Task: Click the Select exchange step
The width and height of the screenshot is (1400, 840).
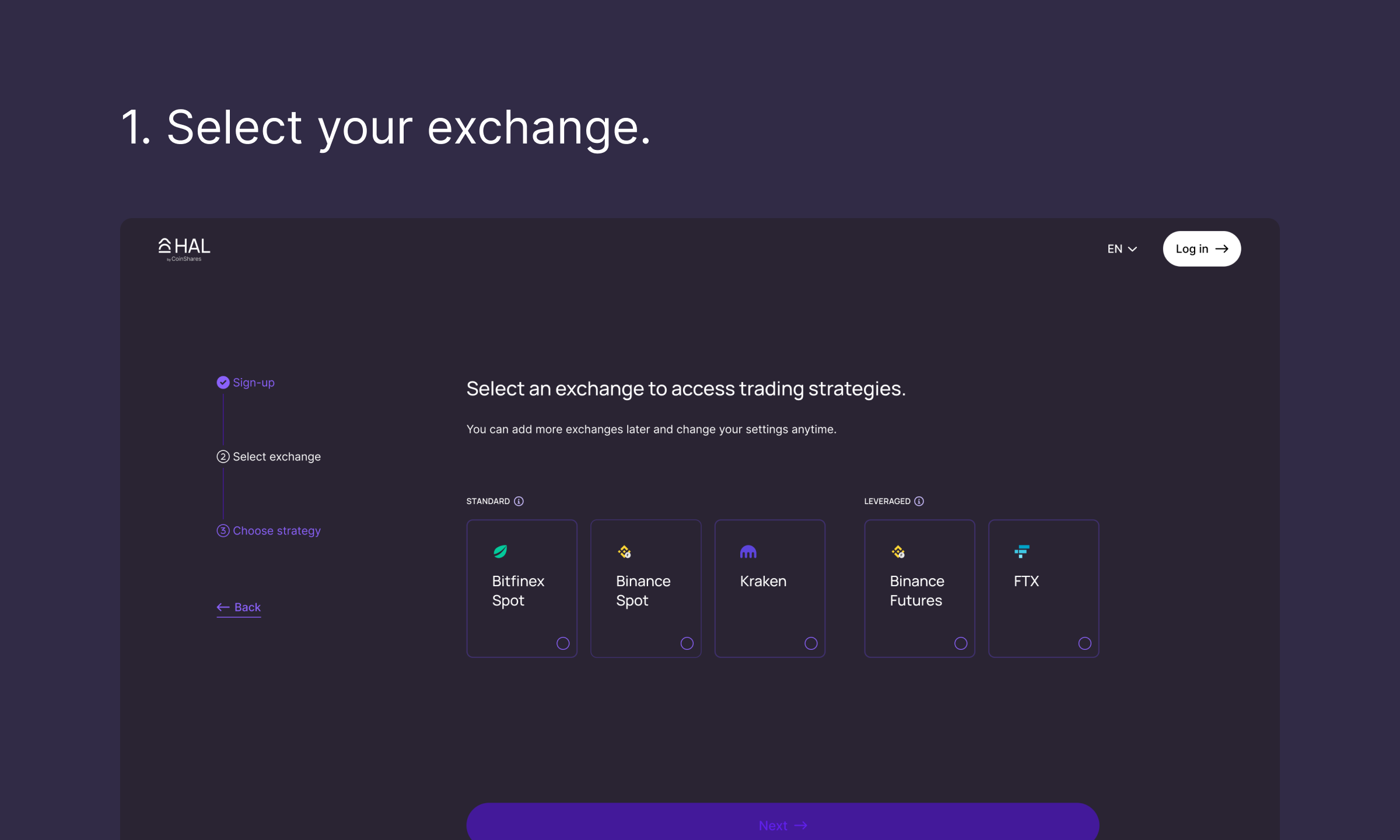Action: coord(269,457)
